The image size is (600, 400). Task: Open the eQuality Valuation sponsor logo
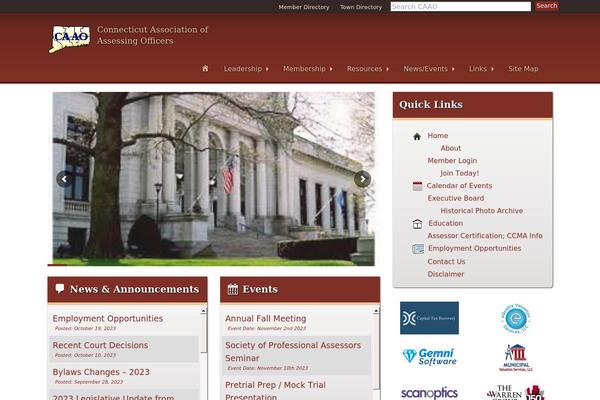(x=516, y=318)
